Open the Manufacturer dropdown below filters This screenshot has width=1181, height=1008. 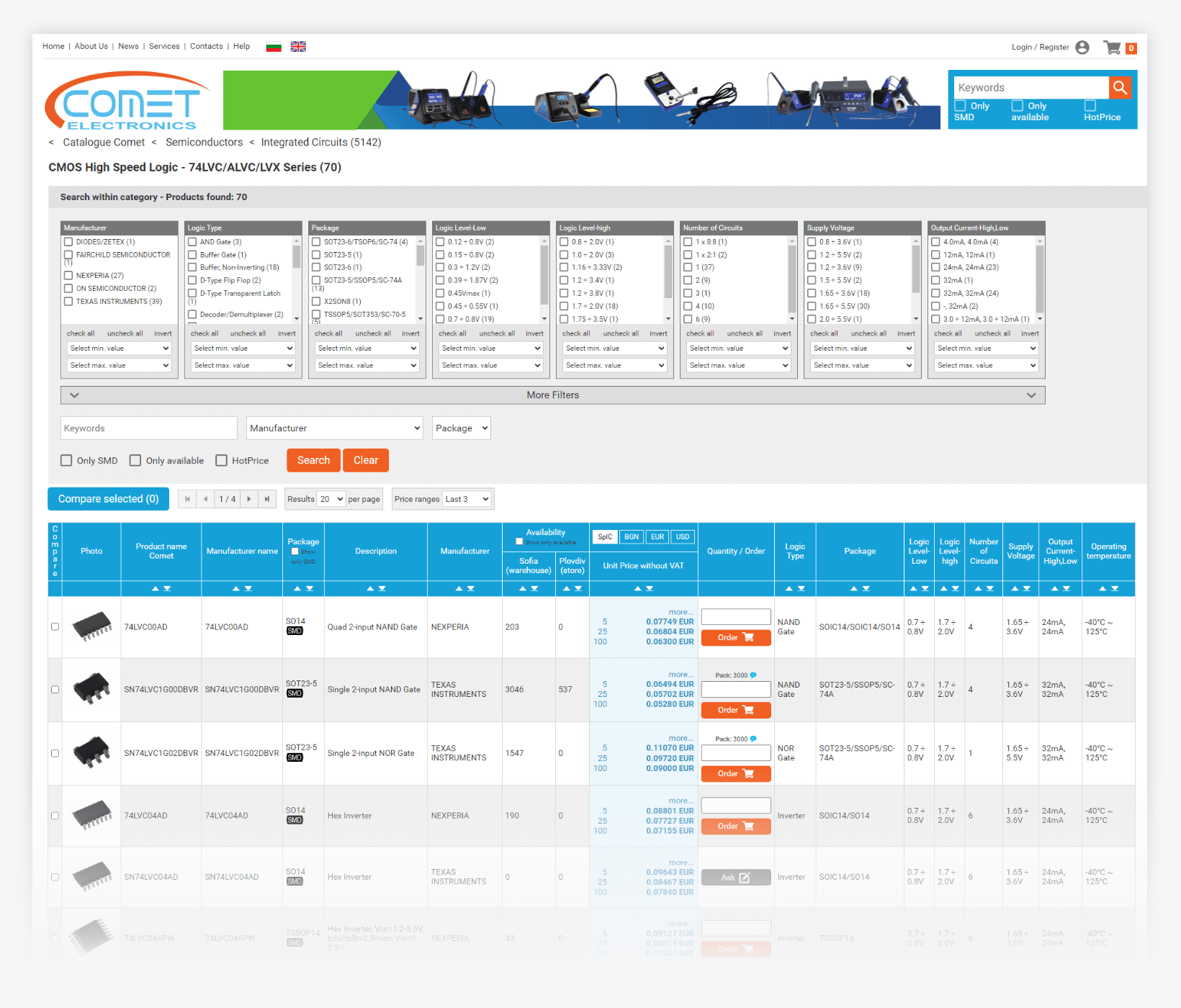tap(335, 428)
